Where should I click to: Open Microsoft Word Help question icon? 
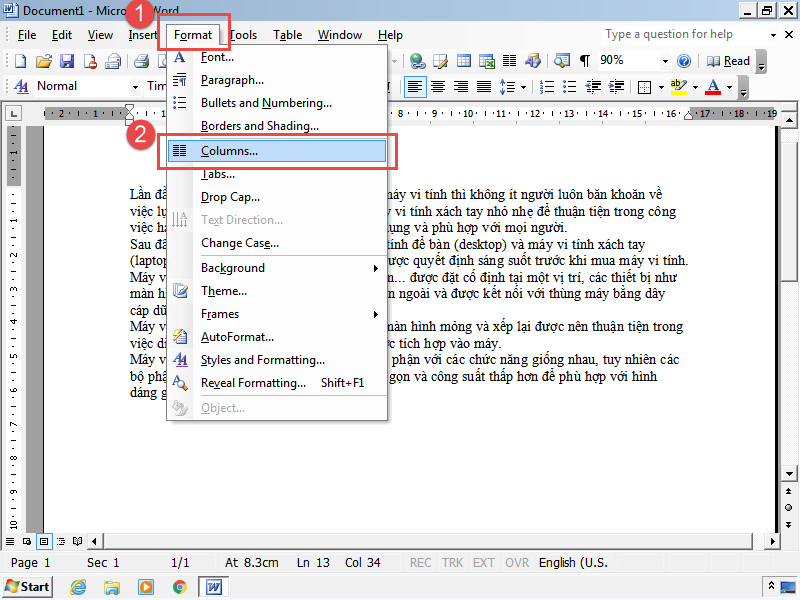684,61
